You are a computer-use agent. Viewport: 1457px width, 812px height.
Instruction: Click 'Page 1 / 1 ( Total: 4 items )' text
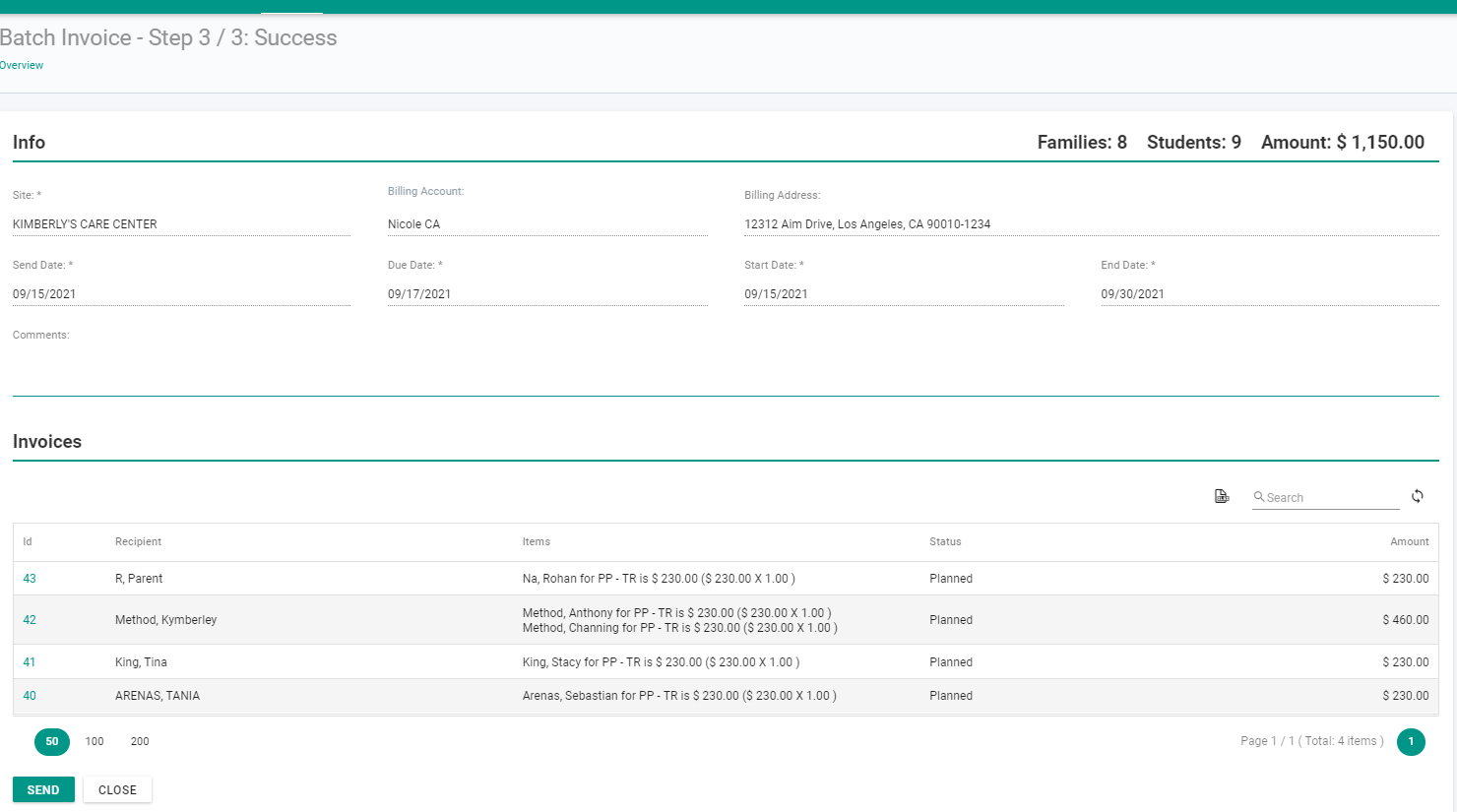pos(1312,741)
